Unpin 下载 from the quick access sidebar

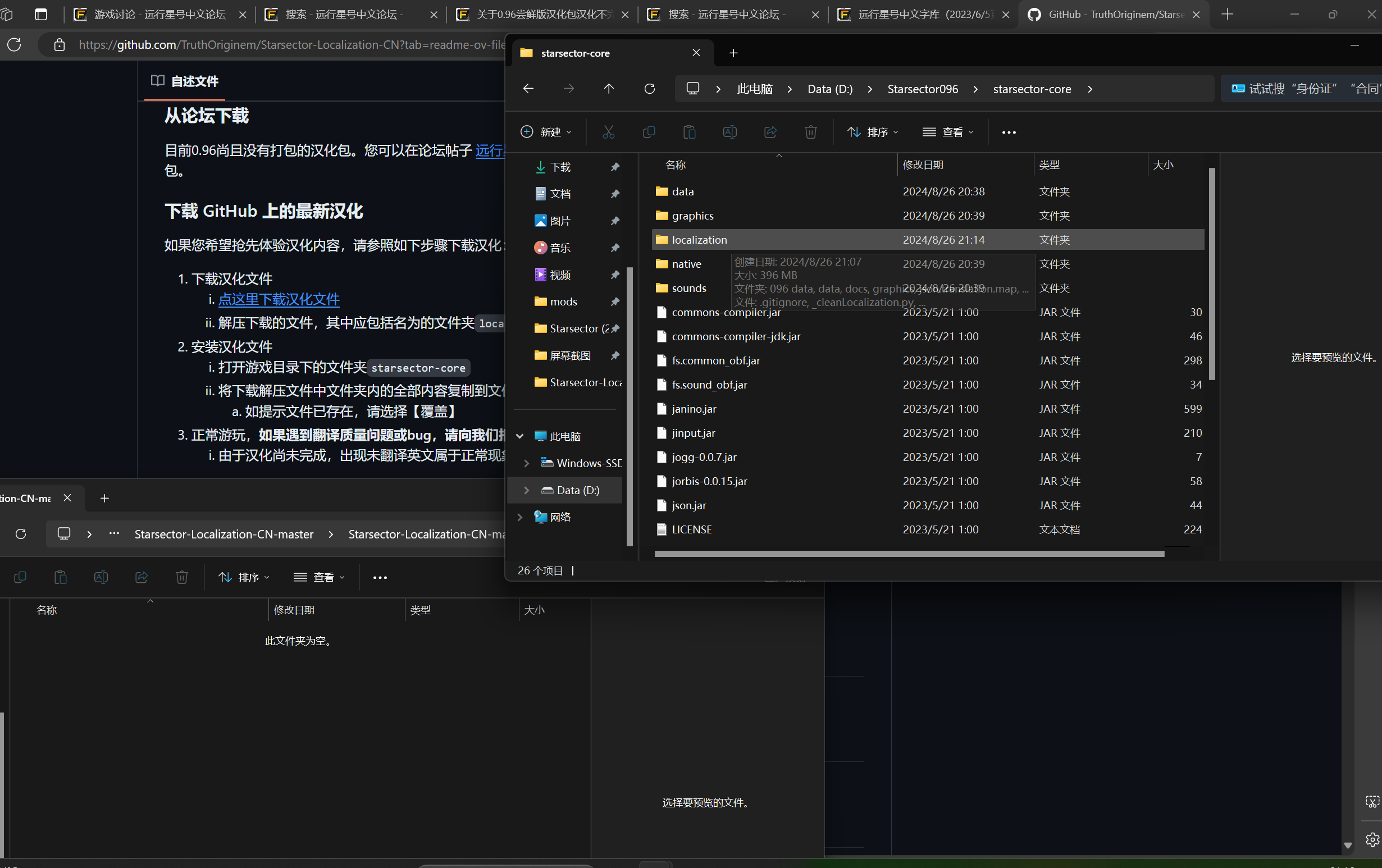pos(615,167)
